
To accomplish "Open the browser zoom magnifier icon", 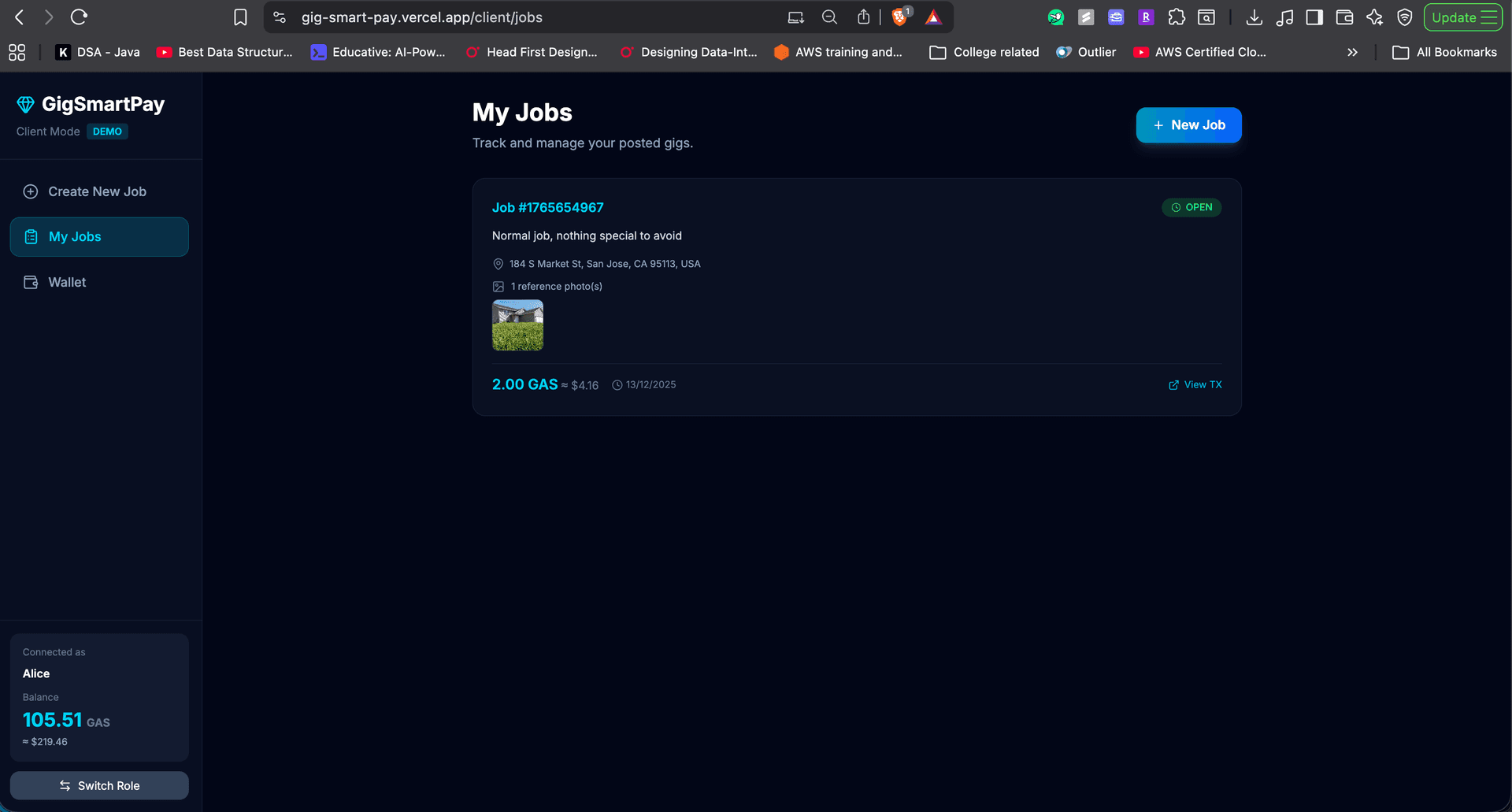I will (x=829, y=17).
